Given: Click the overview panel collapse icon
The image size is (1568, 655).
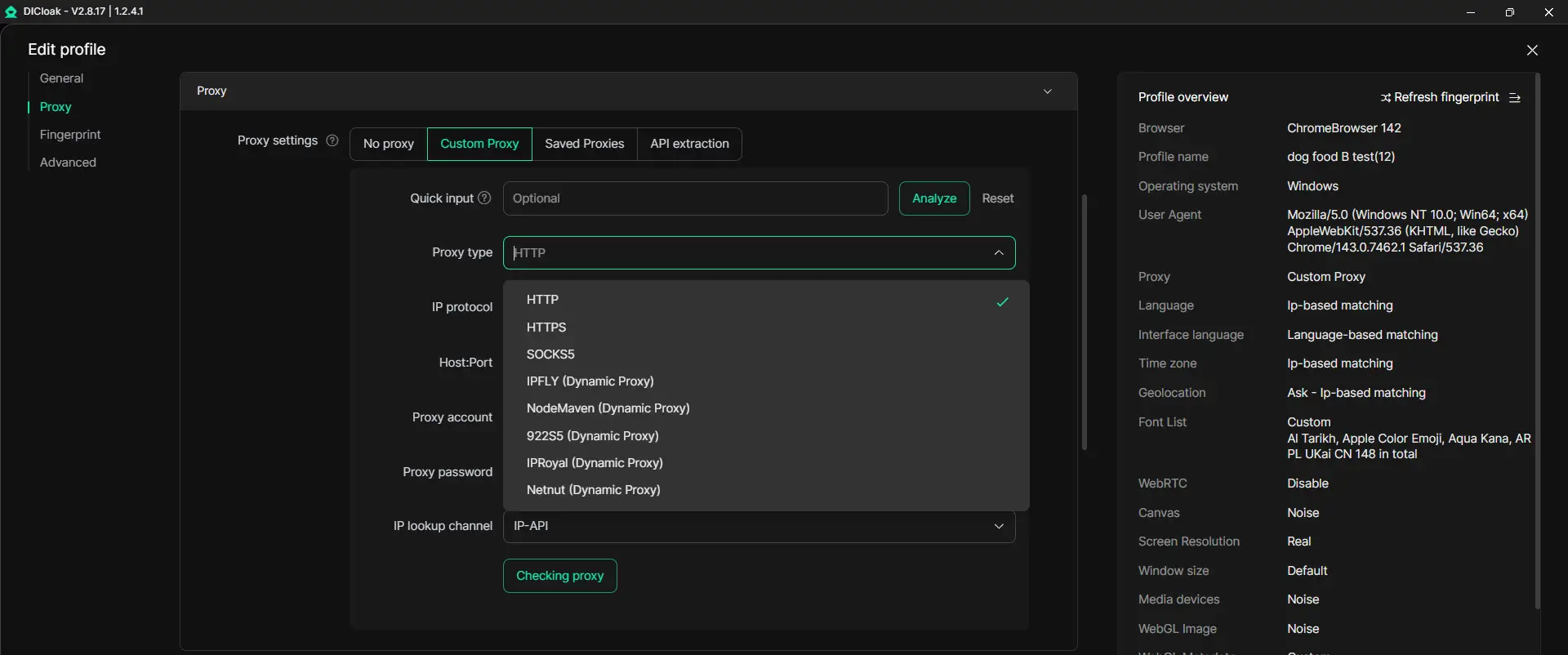Looking at the screenshot, I should (1515, 98).
